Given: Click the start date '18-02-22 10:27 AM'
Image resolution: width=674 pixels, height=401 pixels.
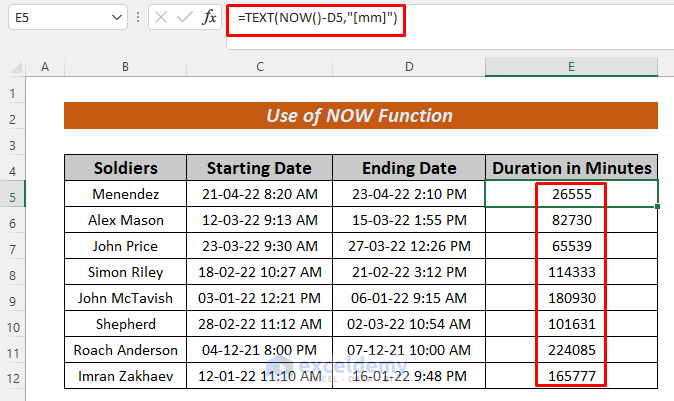Looking at the screenshot, I should (x=260, y=272).
